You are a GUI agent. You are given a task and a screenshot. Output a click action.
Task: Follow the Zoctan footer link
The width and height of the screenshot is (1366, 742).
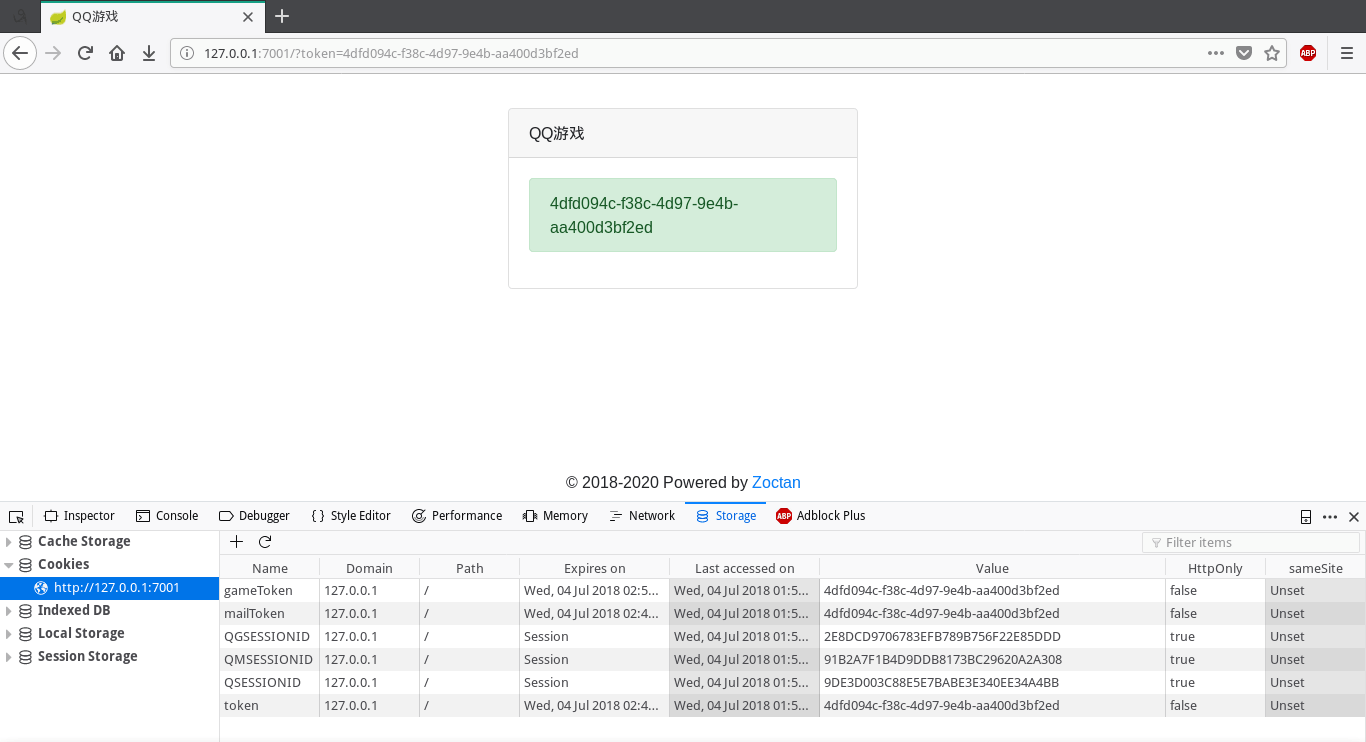click(x=776, y=482)
